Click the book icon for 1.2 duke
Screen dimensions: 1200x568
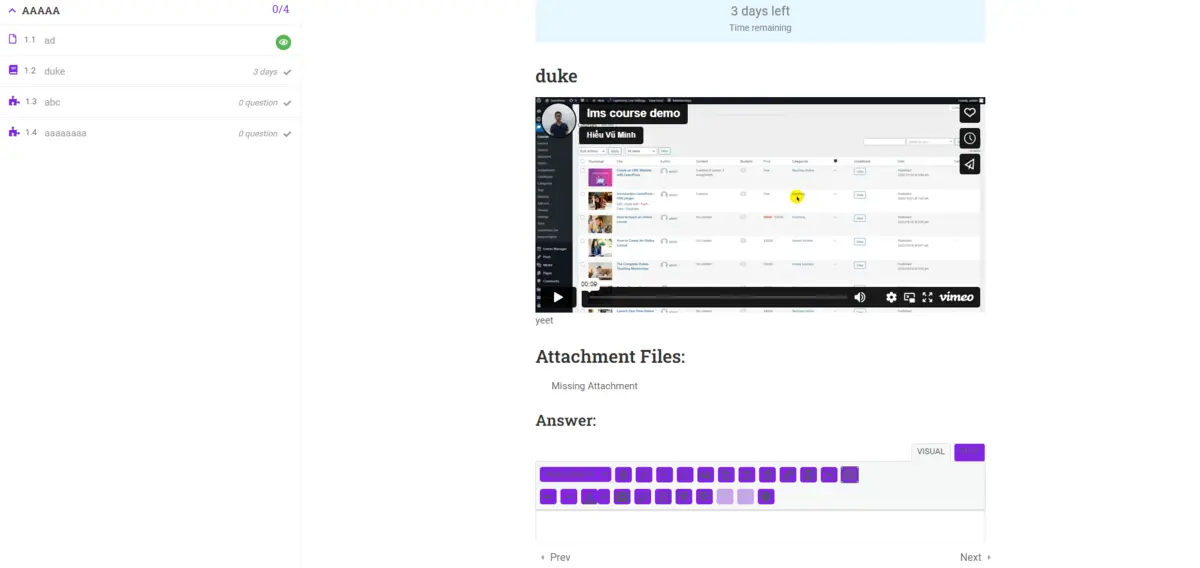[x=13, y=71]
